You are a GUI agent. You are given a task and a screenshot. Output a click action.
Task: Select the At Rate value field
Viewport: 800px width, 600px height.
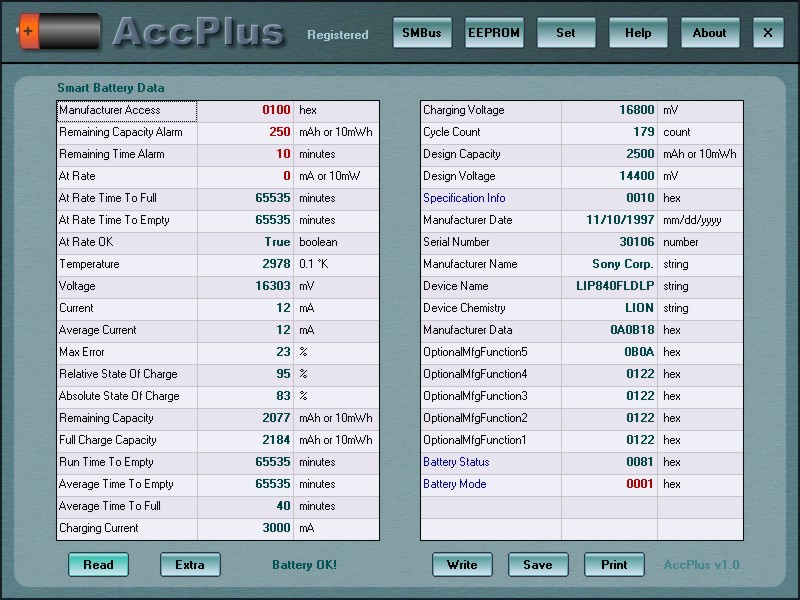point(245,176)
